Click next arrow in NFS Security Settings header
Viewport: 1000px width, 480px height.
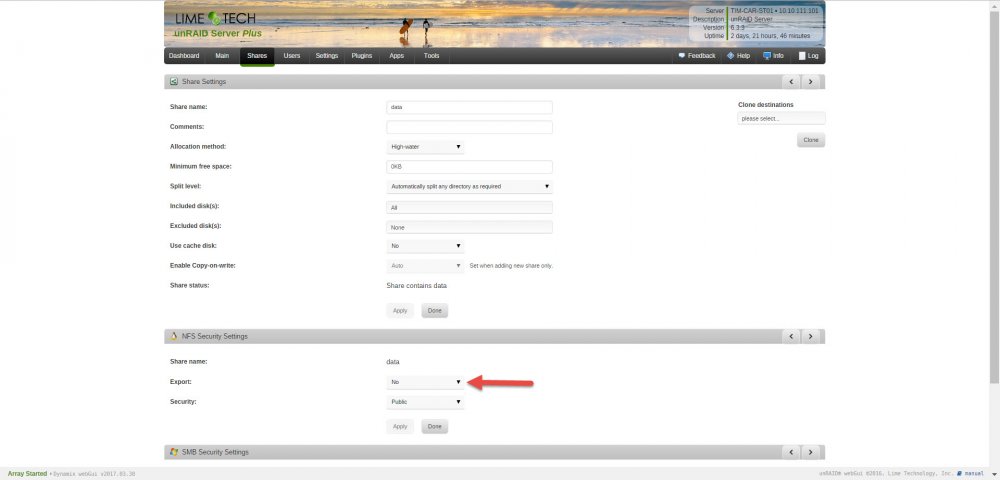click(x=811, y=336)
